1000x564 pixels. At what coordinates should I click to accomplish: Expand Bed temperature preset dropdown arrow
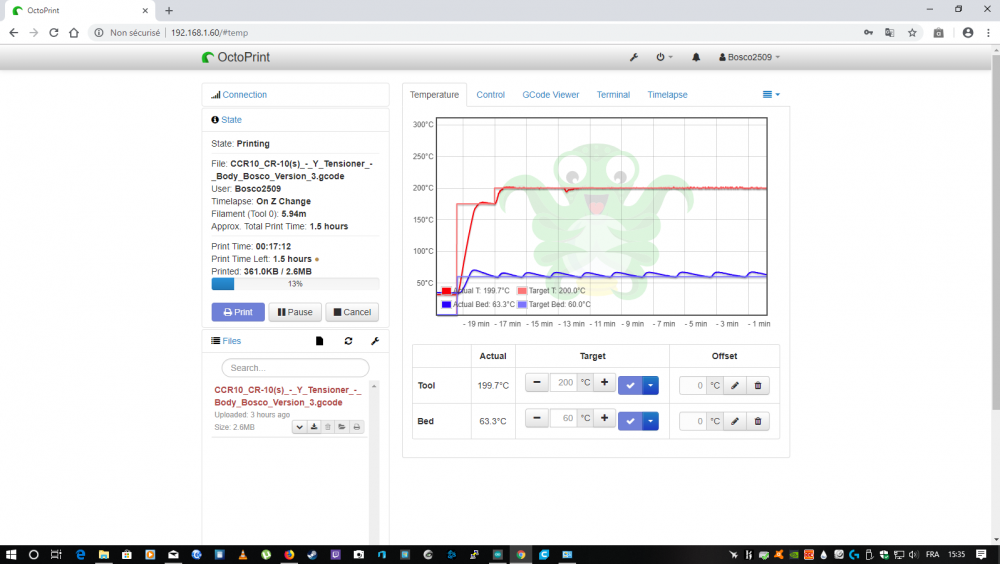[651, 421]
